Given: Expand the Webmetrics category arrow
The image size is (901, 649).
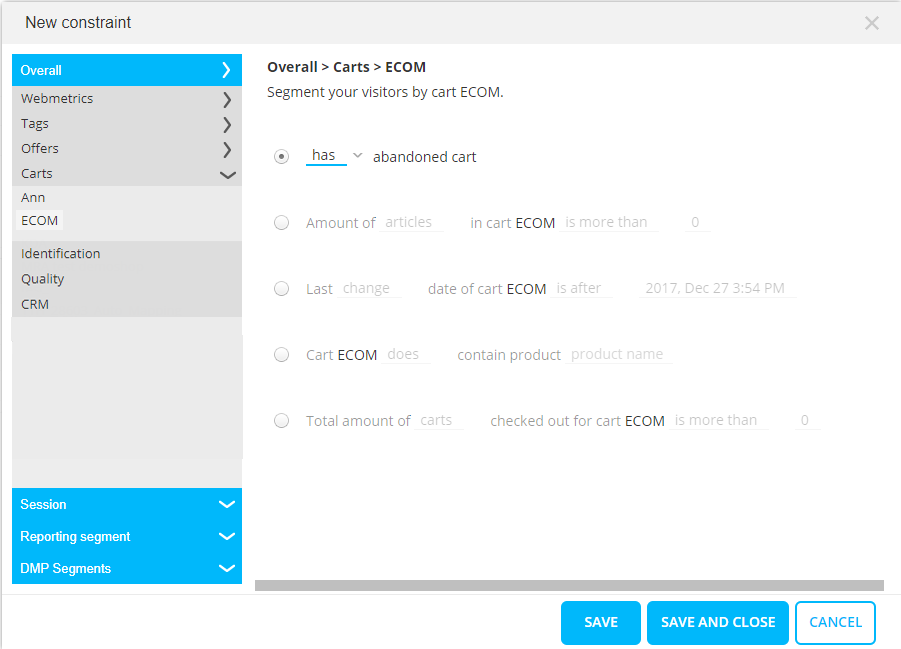Looking at the screenshot, I should click(x=227, y=99).
